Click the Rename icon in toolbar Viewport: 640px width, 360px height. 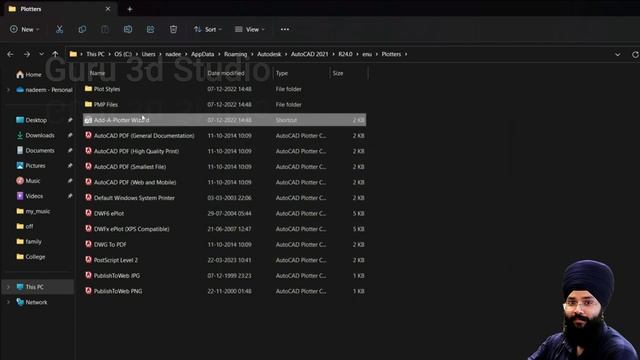click(x=128, y=29)
